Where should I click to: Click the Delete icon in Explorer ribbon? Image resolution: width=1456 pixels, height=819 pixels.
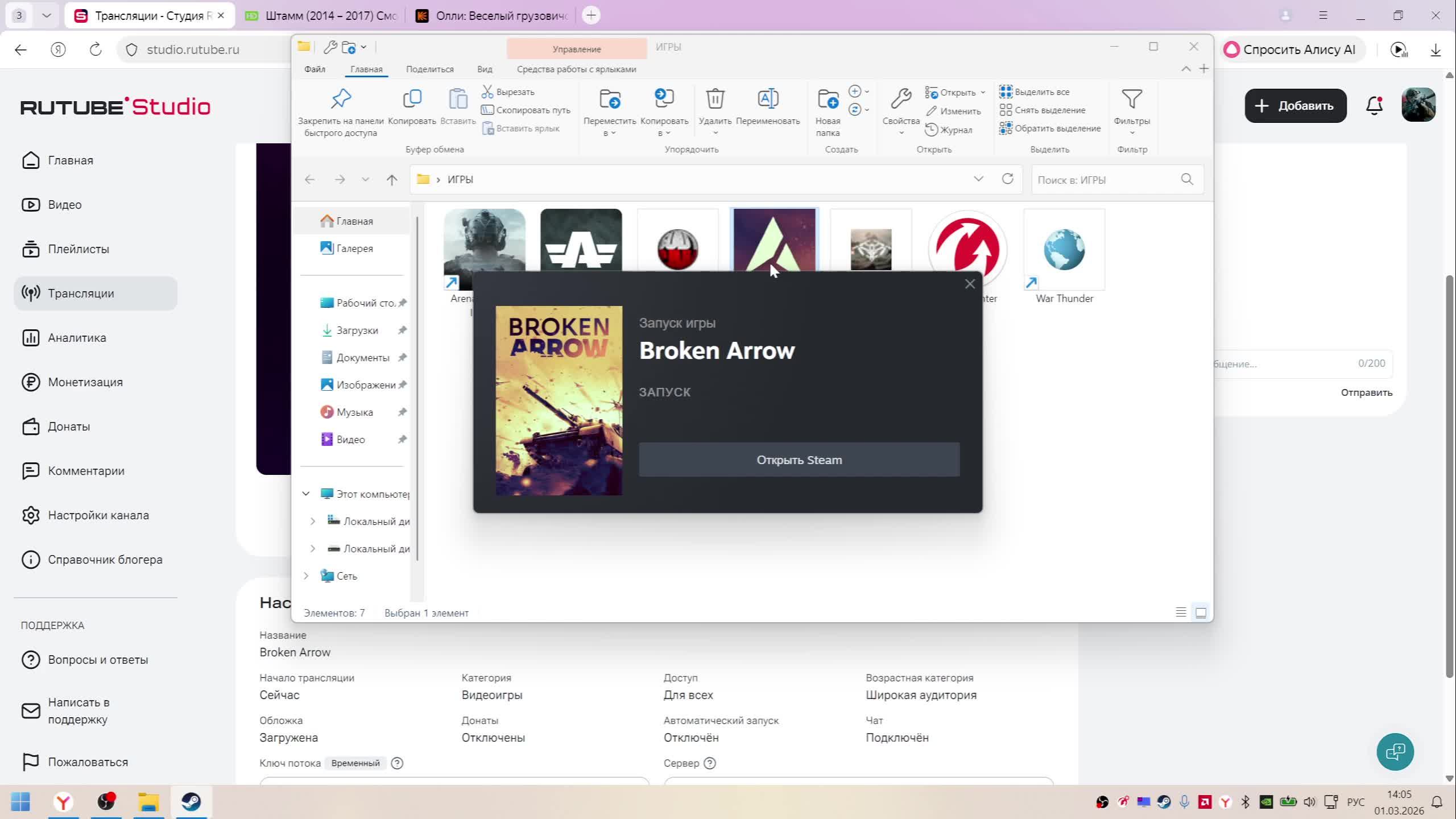coord(715,100)
